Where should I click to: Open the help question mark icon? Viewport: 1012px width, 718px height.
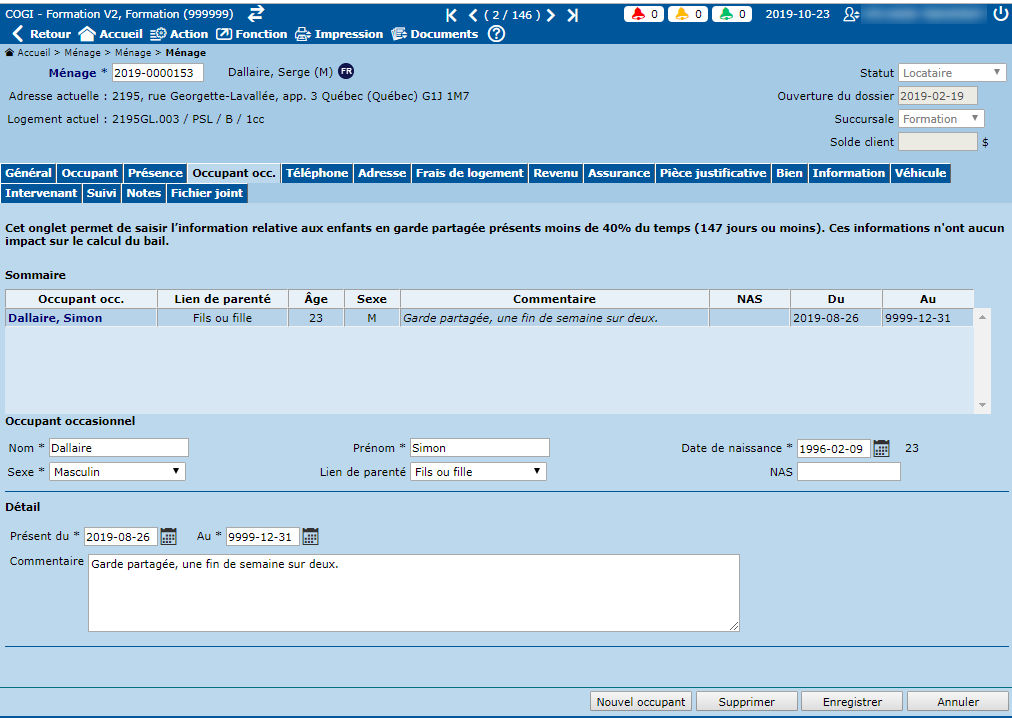click(x=496, y=34)
